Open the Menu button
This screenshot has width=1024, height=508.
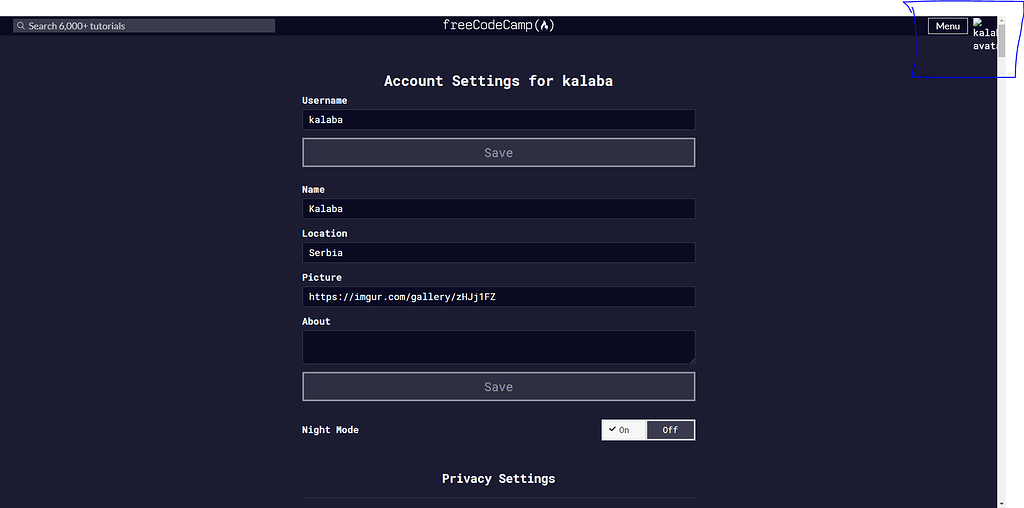947,26
